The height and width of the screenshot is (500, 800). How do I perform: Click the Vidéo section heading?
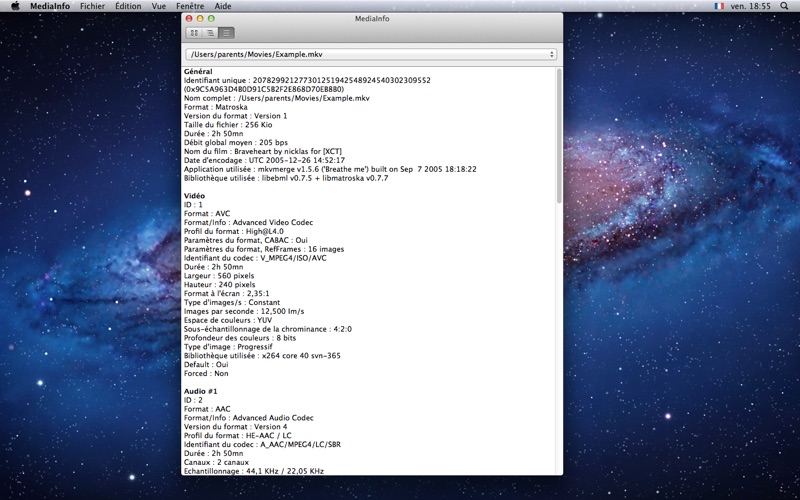[x=194, y=196]
